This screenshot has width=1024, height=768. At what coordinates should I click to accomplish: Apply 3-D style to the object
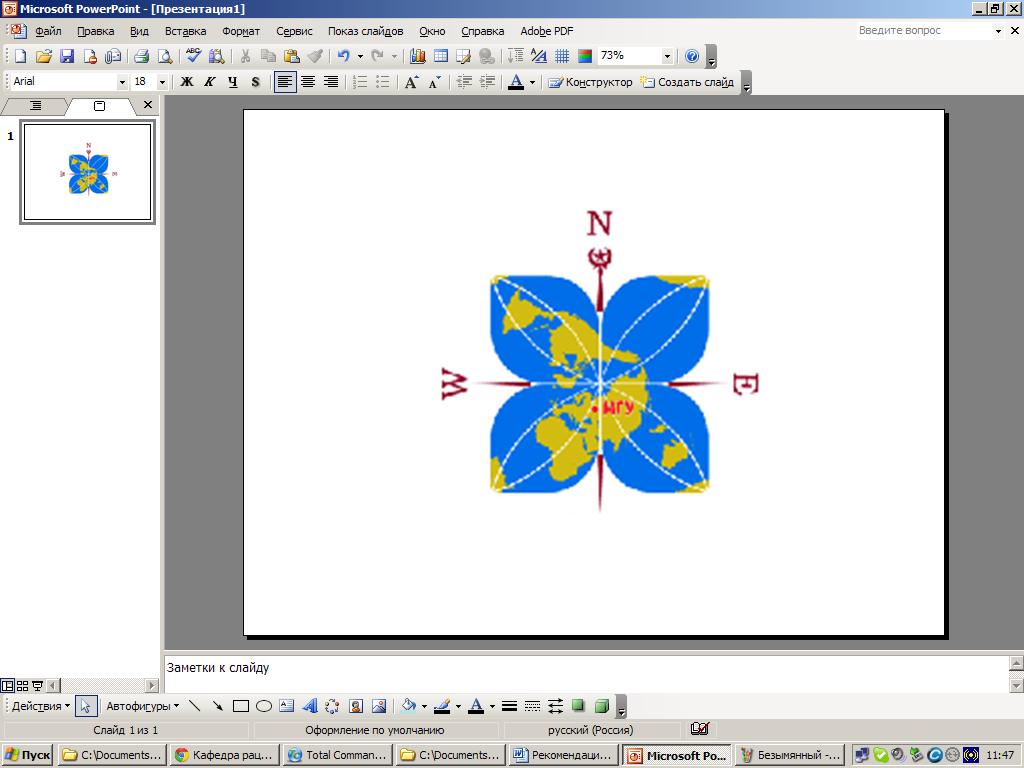[601, 706]
